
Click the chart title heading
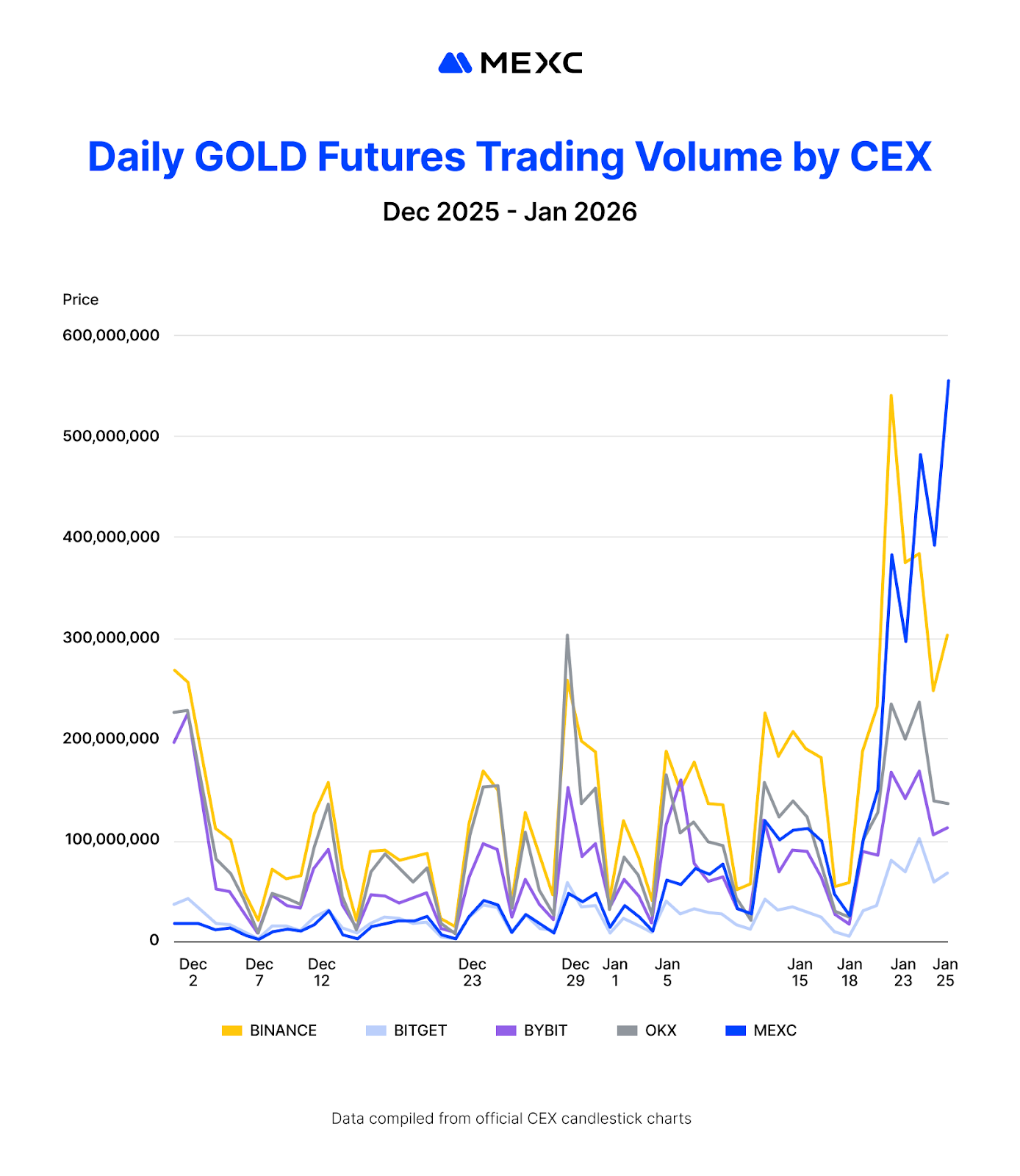[x=509, y=157]
